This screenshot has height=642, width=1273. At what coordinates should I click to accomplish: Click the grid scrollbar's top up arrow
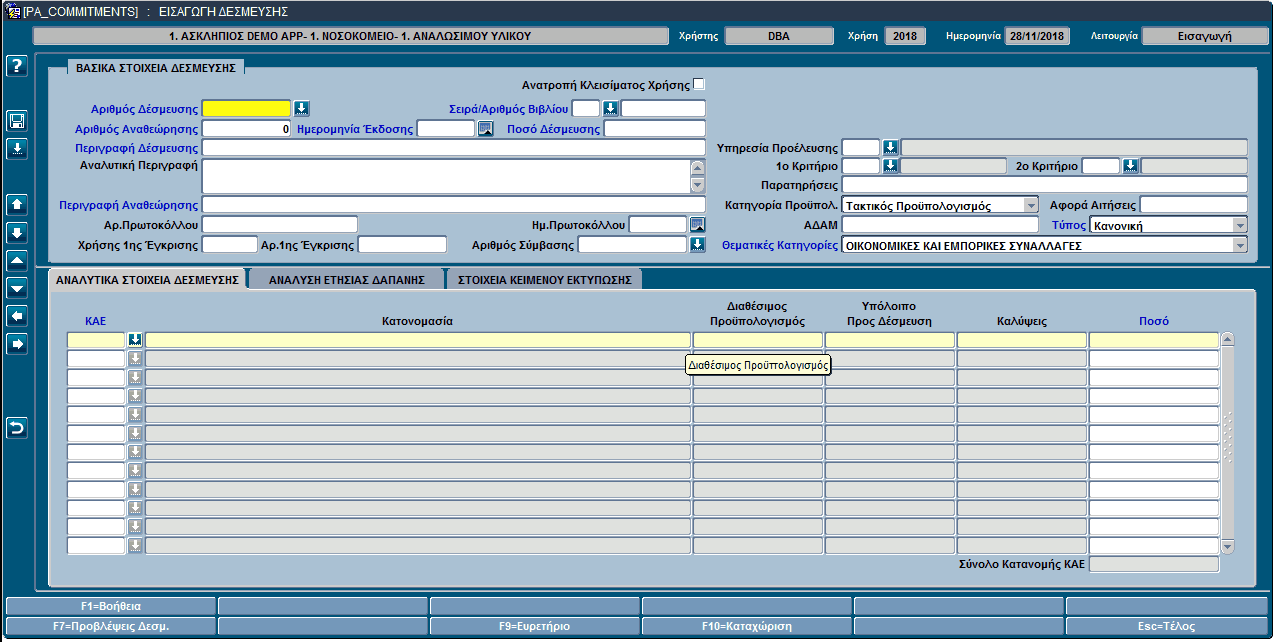(1228, 339)
